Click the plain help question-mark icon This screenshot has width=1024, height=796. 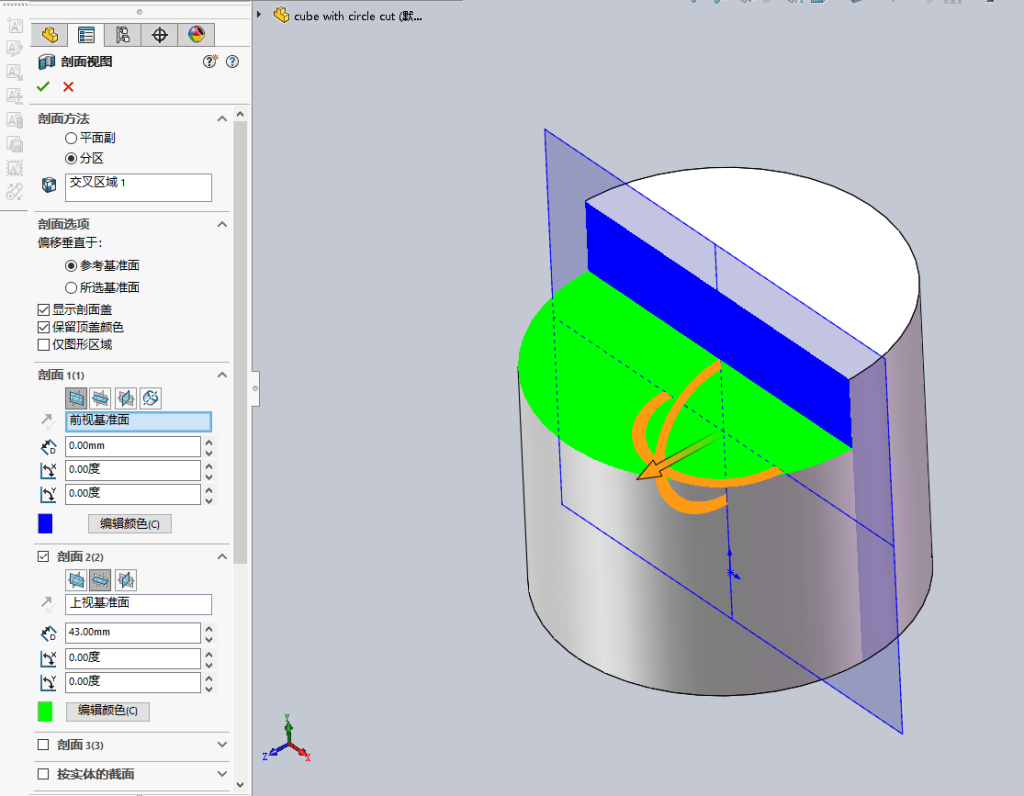tap(232, 61)
